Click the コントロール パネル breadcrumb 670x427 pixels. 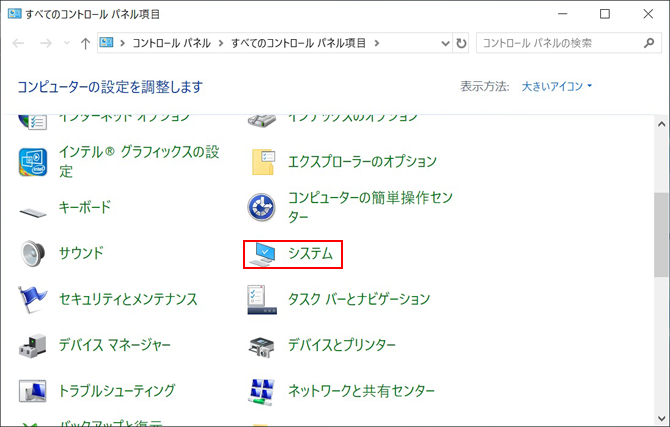point(172,43)
